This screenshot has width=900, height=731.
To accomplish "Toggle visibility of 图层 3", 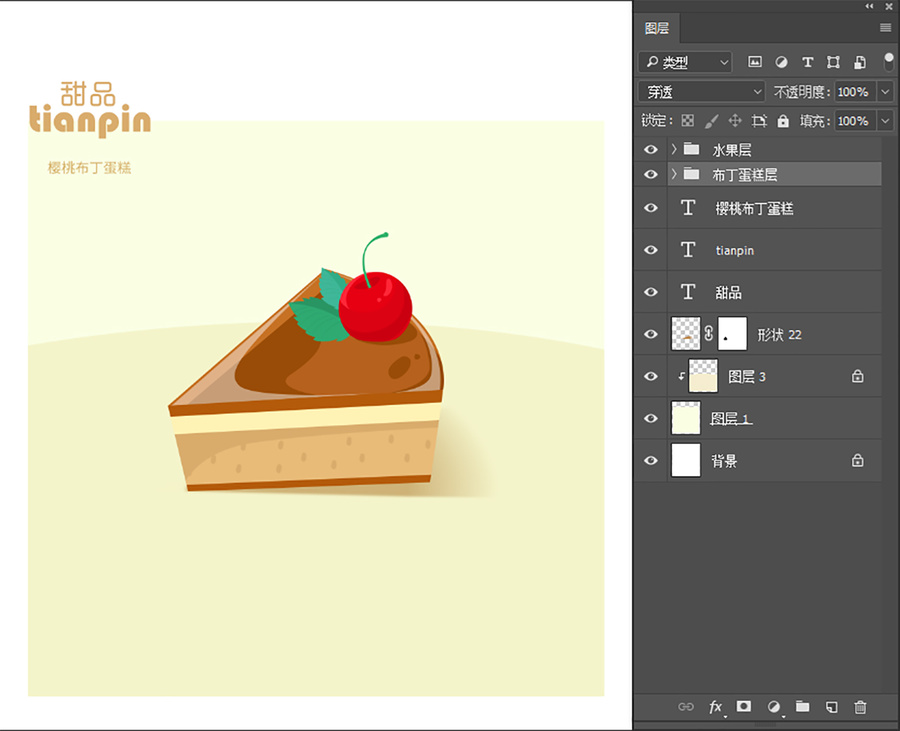I will 651,376.
